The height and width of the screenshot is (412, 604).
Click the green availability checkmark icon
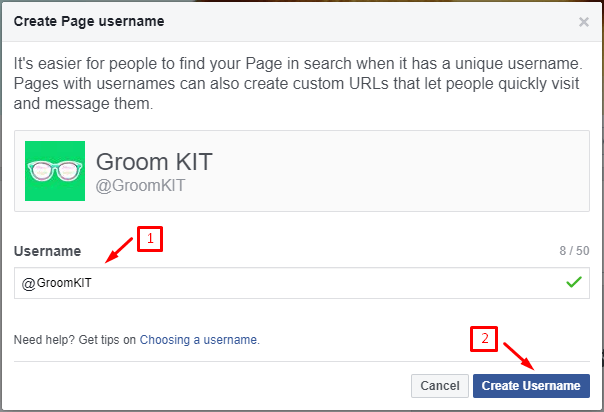[x=574, y=282]
